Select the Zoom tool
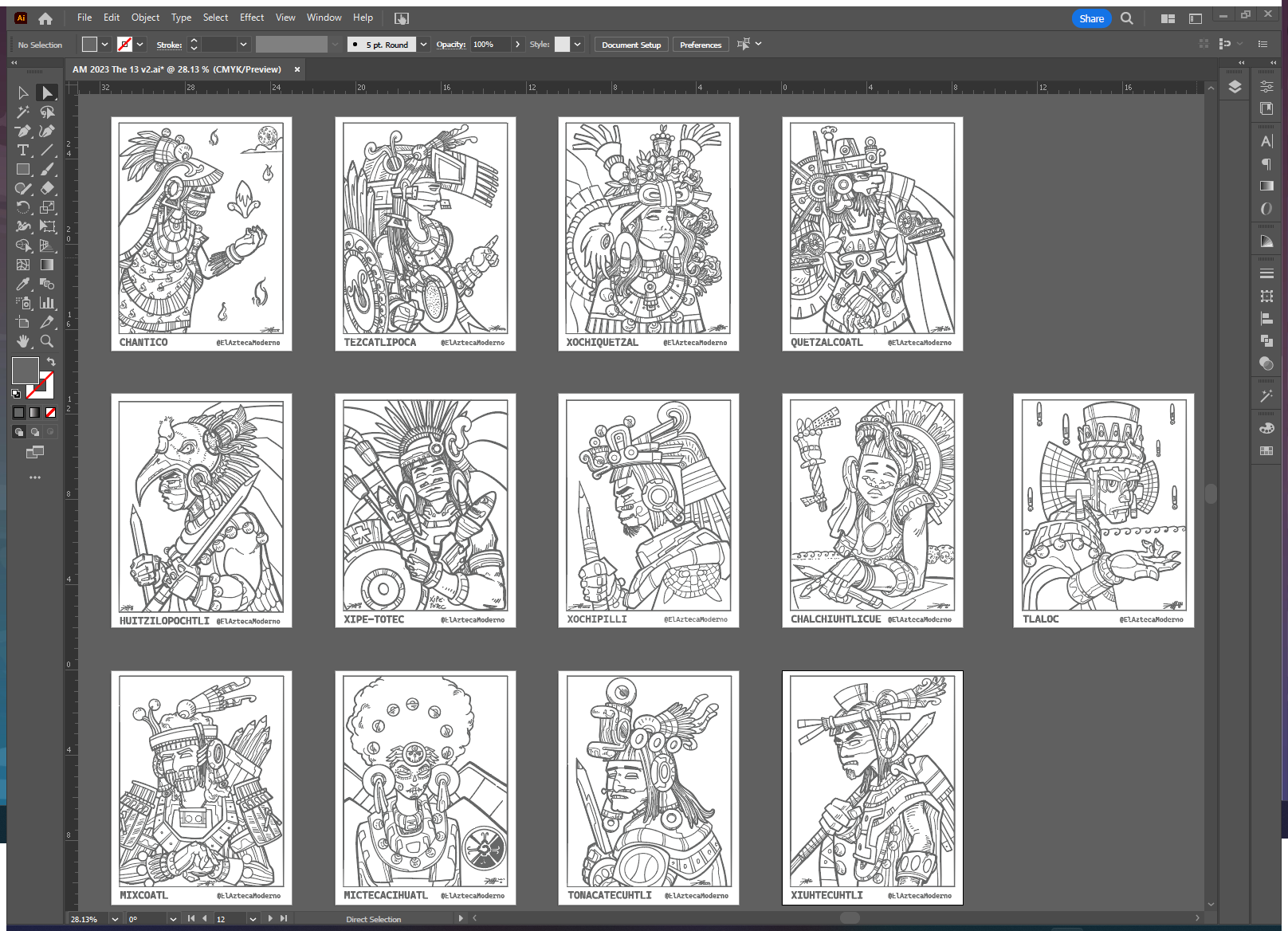Screen dimensions: 1288x931 pyautogui.click(x=48, y=342)
